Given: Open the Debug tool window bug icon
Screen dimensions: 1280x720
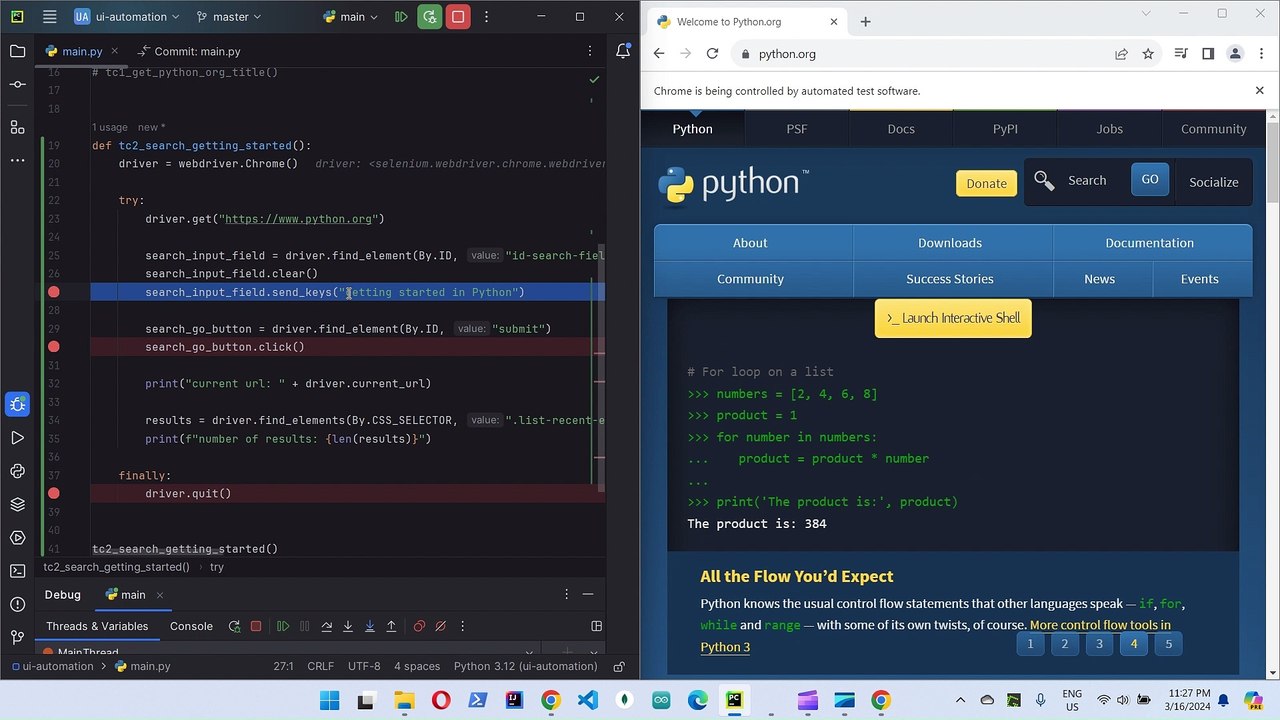Looking at the screenshot, I should point(17,404).
